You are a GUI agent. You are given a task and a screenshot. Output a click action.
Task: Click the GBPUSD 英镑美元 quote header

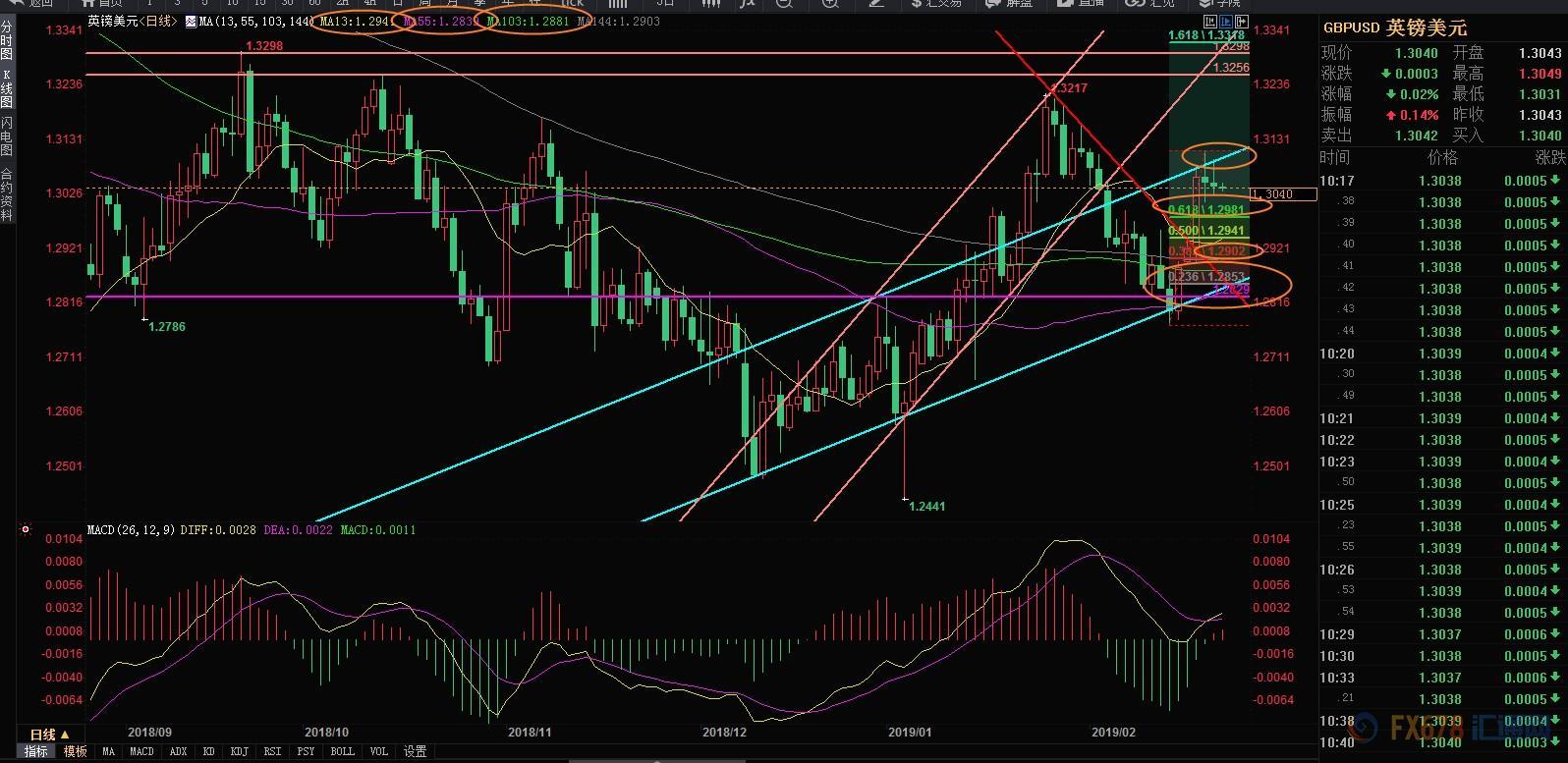point(1394,27)
